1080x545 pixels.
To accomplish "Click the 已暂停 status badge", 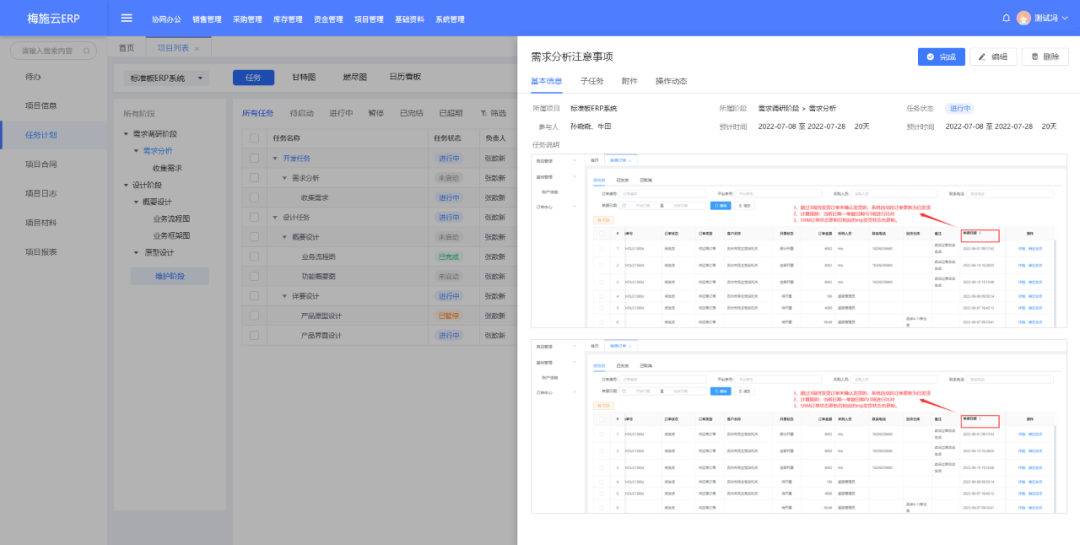I will point(448,316).
